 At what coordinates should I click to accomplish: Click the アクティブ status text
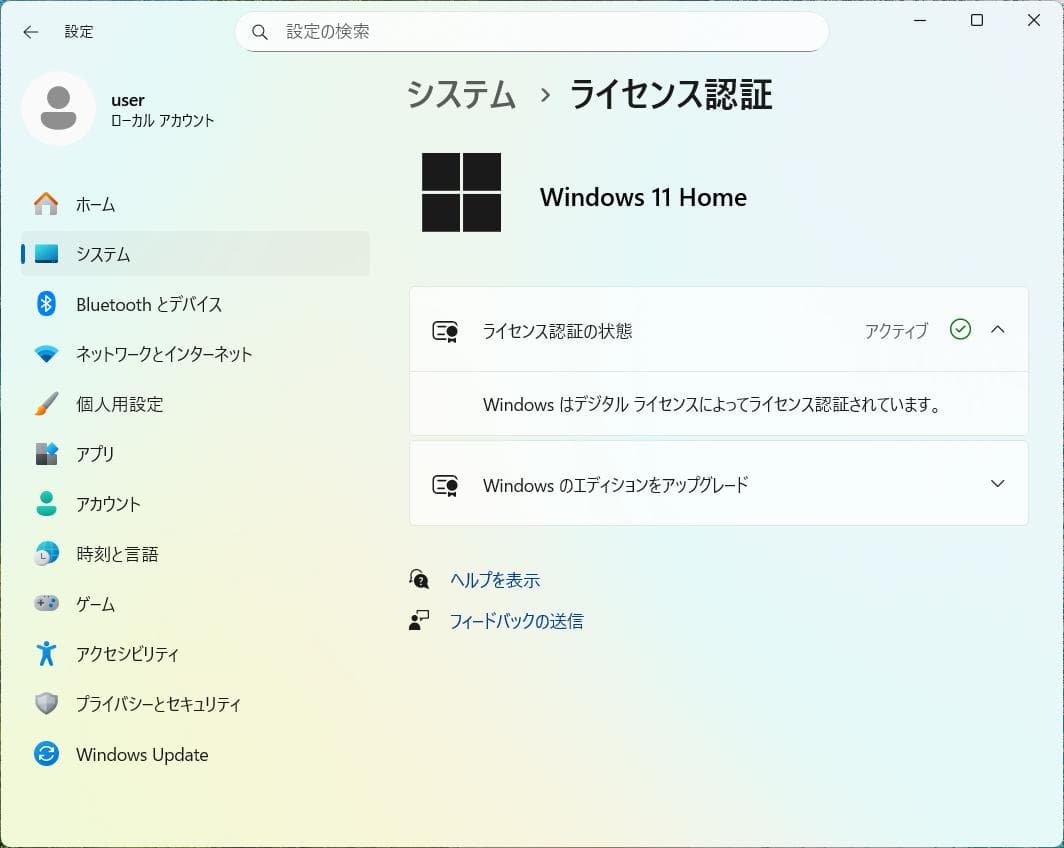coord(896,331)
